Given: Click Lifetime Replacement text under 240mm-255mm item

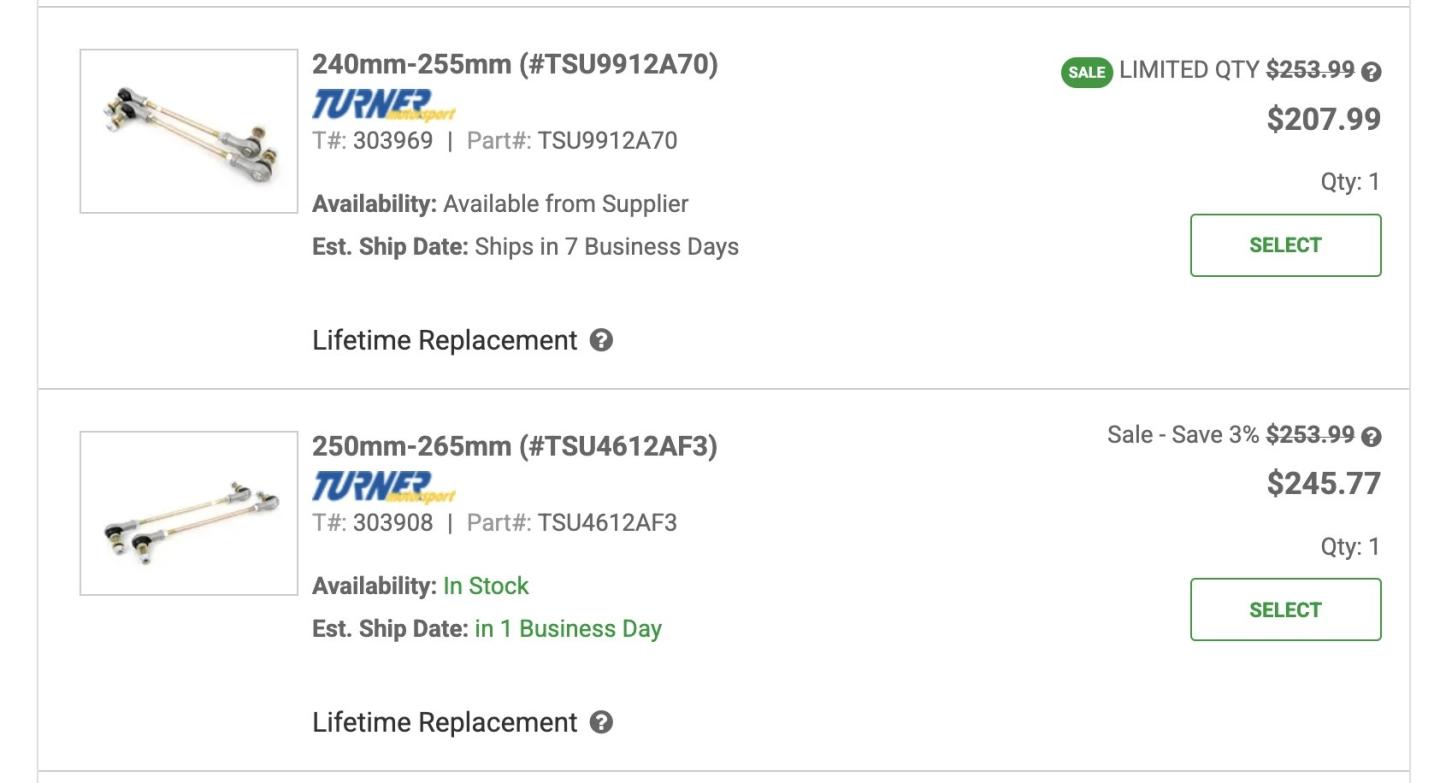Looking at the screenshot, I should coord(445,340).
